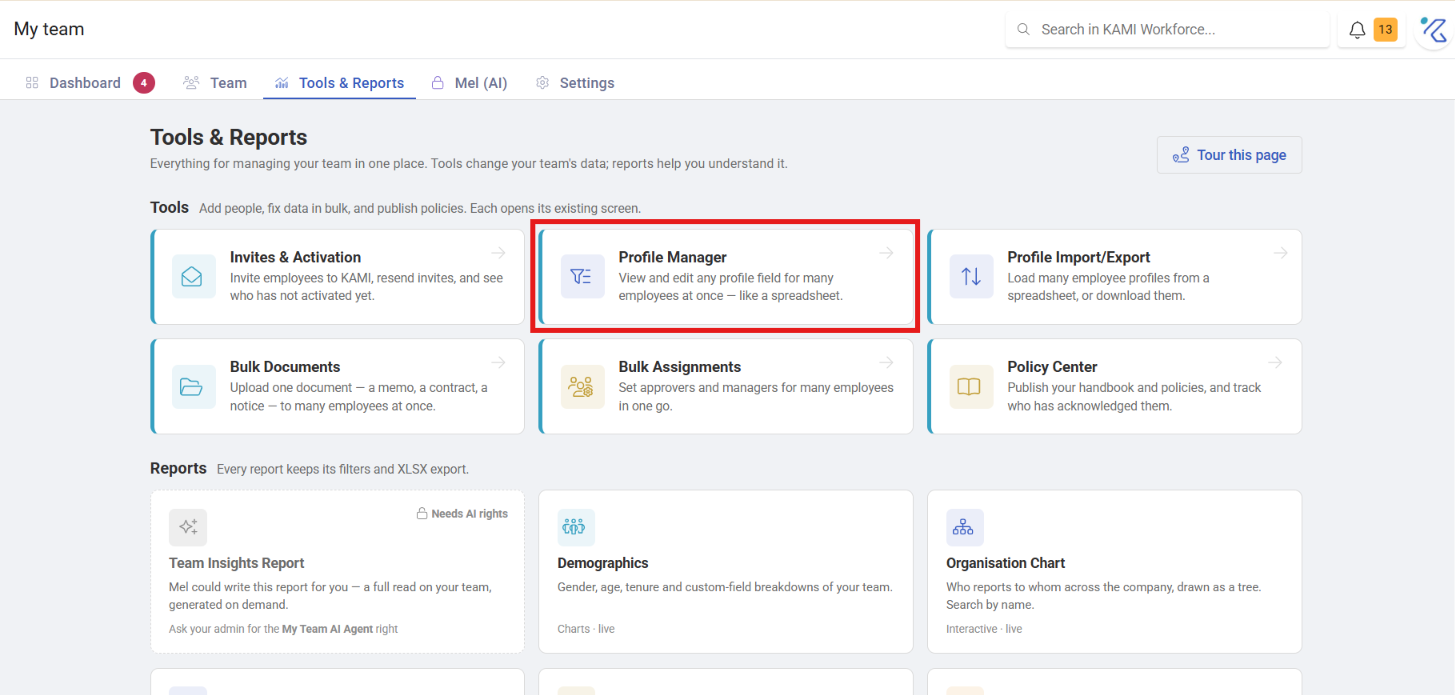The width and height of the screenshot is (1455, 695).
Task: Click the Policy Center book icon
Action: (x=971, y=387)
